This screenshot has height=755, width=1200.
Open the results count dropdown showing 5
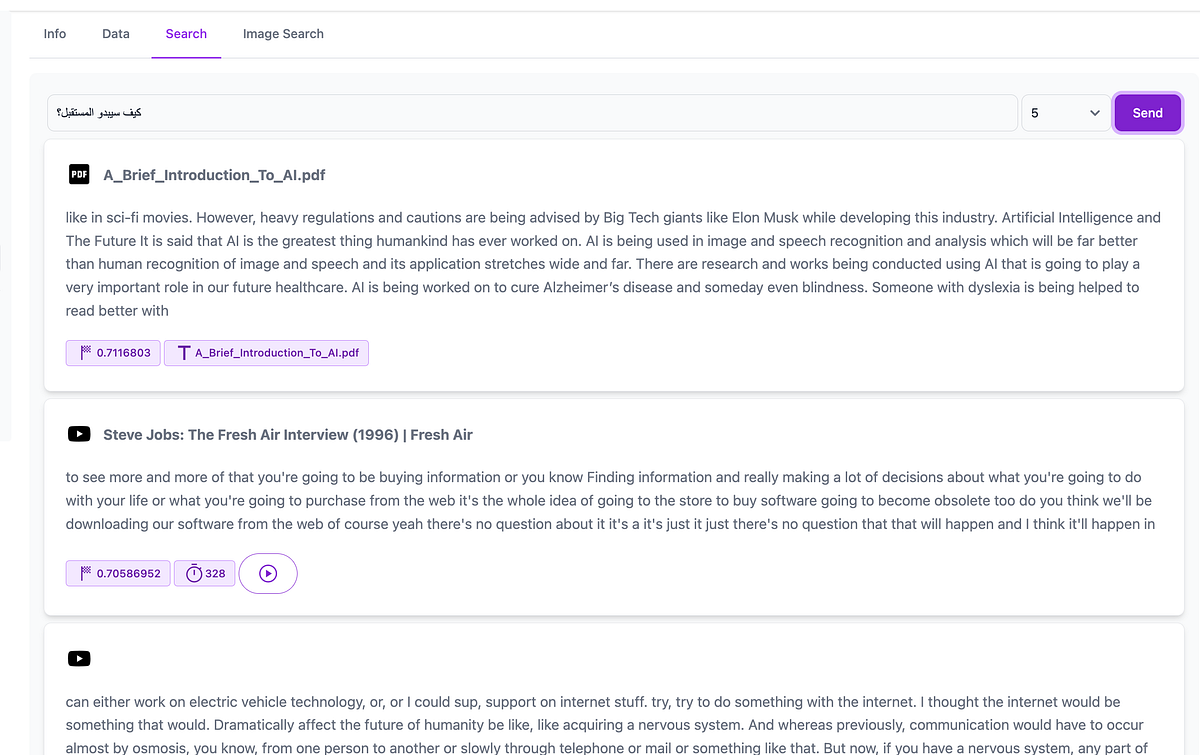point(1064,112)
